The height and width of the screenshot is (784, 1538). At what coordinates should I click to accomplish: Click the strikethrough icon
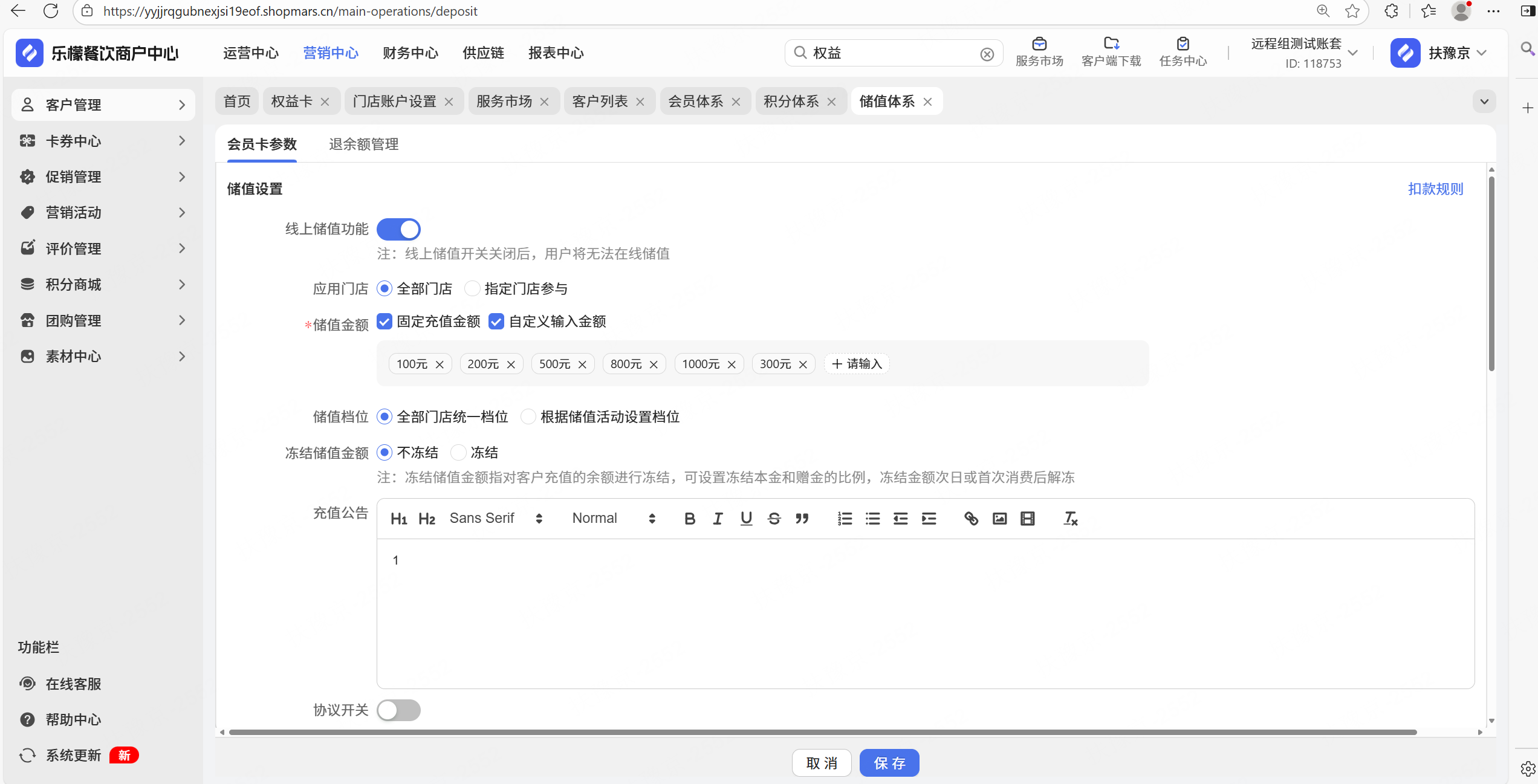click(774, 519)
